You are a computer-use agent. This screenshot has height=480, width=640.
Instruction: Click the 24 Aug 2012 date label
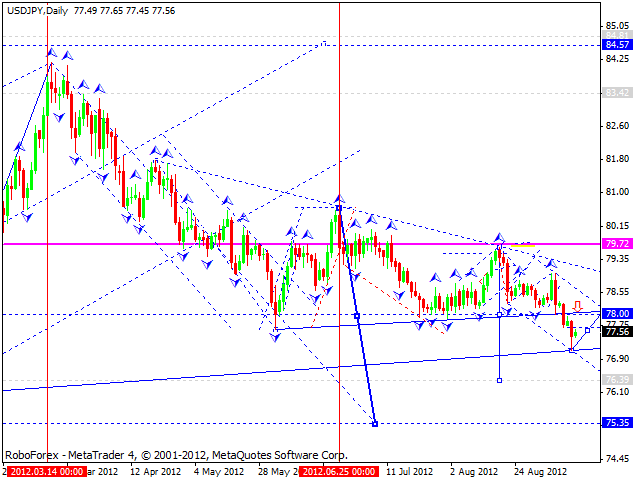pyautogui.click(x=540, y=472)
